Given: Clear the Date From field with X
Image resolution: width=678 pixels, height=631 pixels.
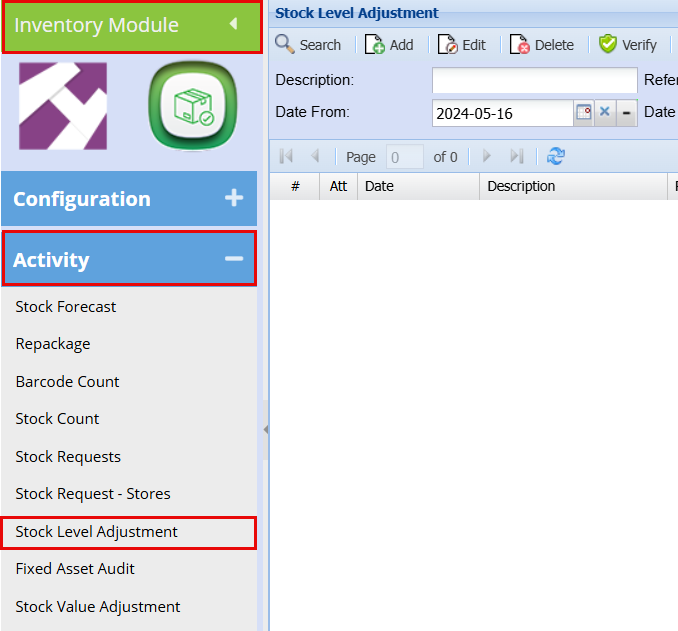Looking at the screenshot, I should coord(604,112).
